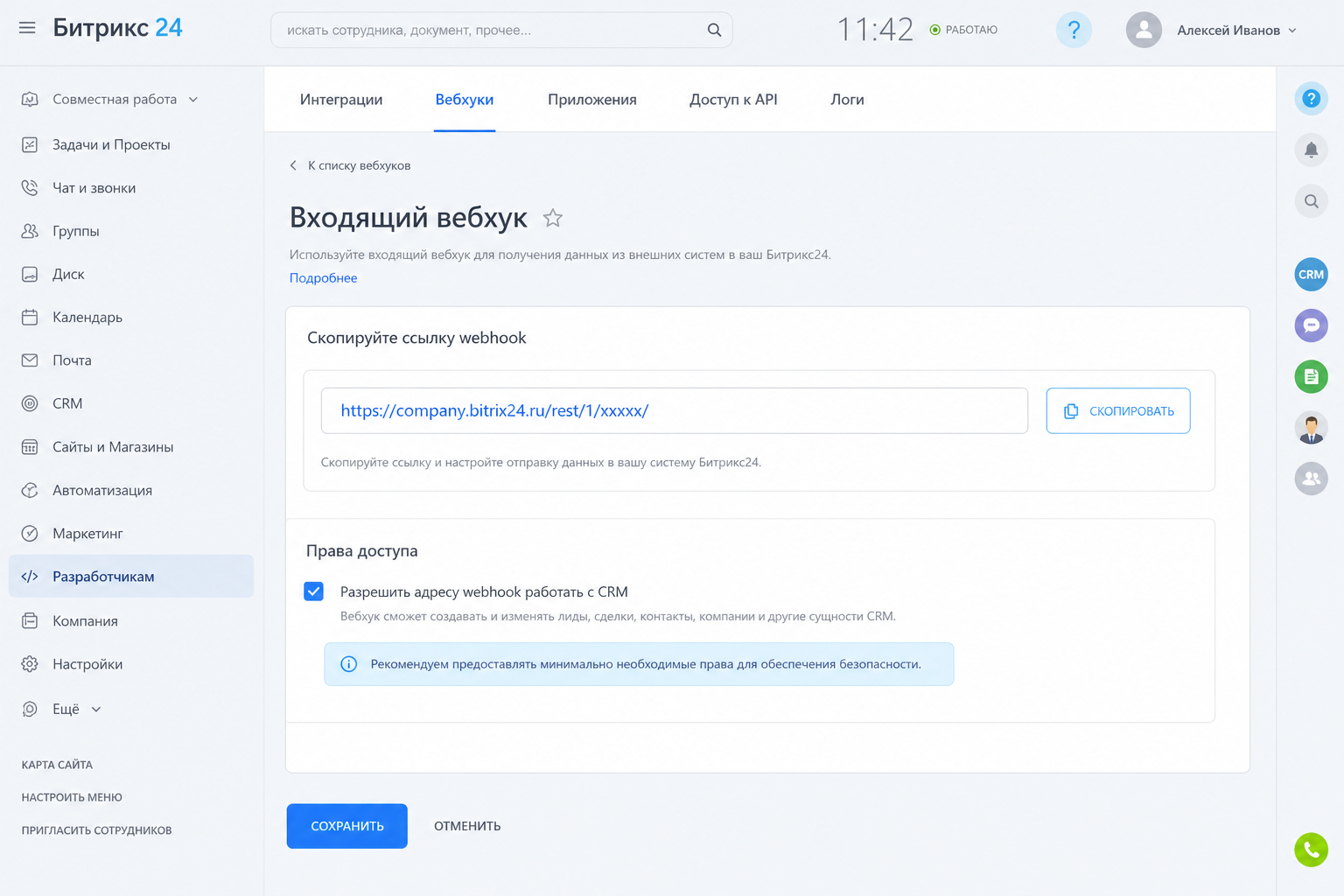Click the Диск icon in the sidebar
The image size is (1344, 896).
[30, 274]
